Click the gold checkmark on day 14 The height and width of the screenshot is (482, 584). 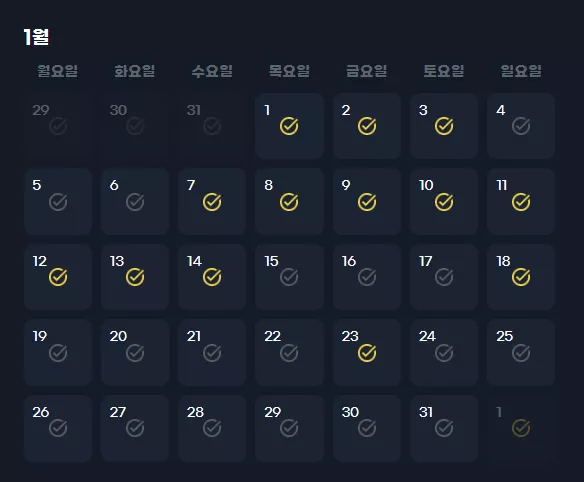(x=212, y=277)
